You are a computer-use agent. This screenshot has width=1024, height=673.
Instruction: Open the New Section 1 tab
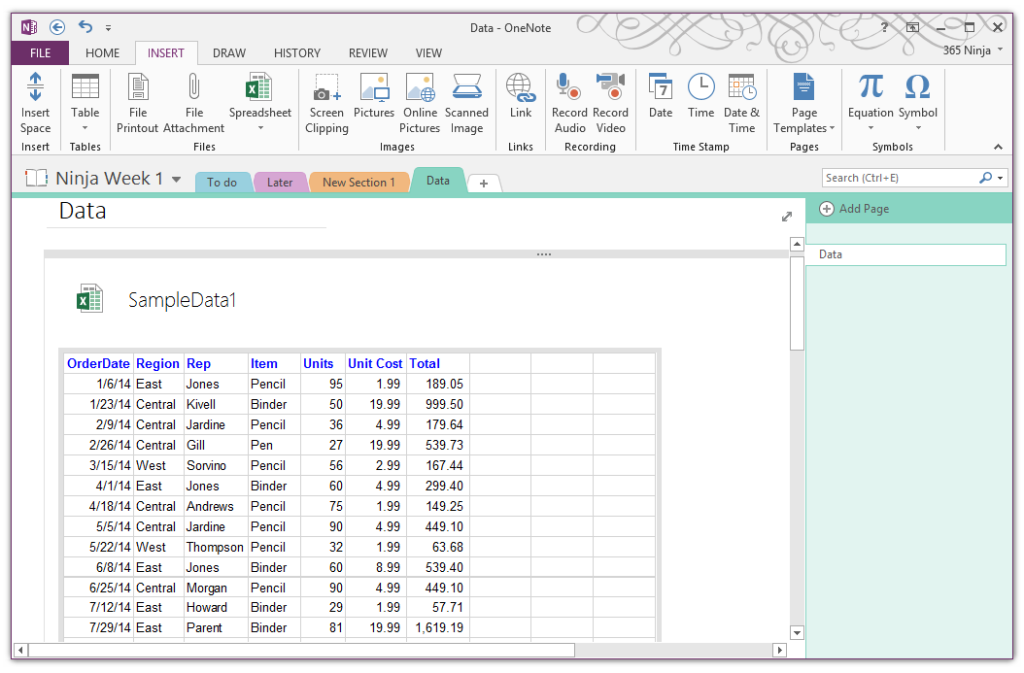(359, 182)
